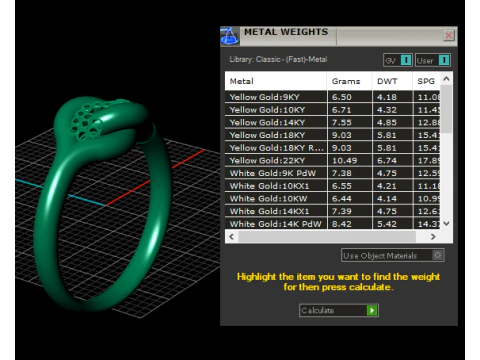This screenshot has width=480, height=360.
Task: Select the White Gold:10KW row
Action: [x=332, y=198]
